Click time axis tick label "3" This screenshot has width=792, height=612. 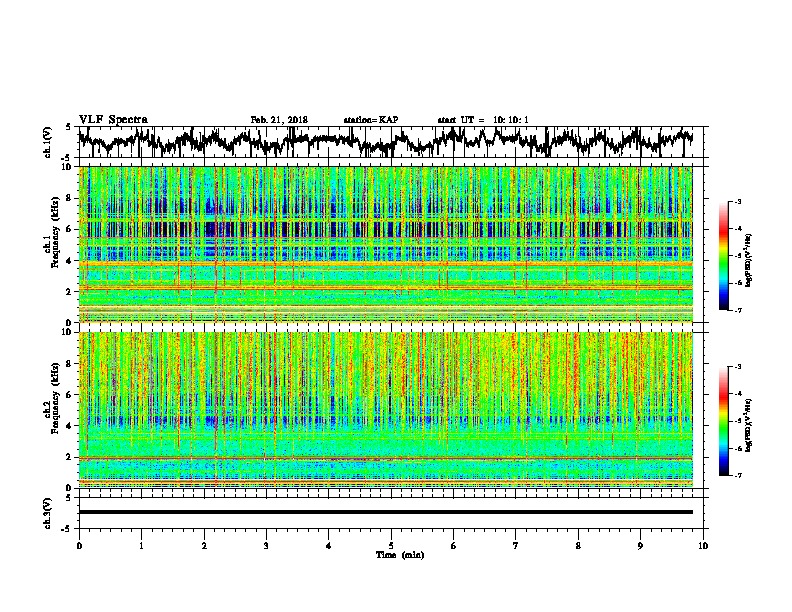266,546
